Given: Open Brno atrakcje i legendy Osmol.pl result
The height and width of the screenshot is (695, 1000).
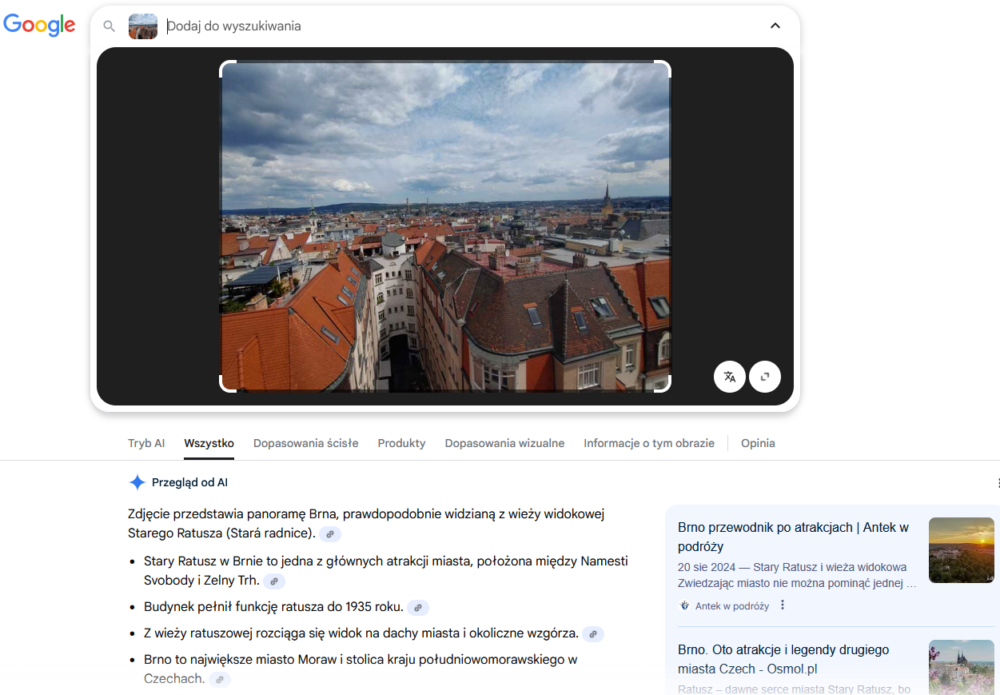Looking at the screenshot, I should point(783,659).
